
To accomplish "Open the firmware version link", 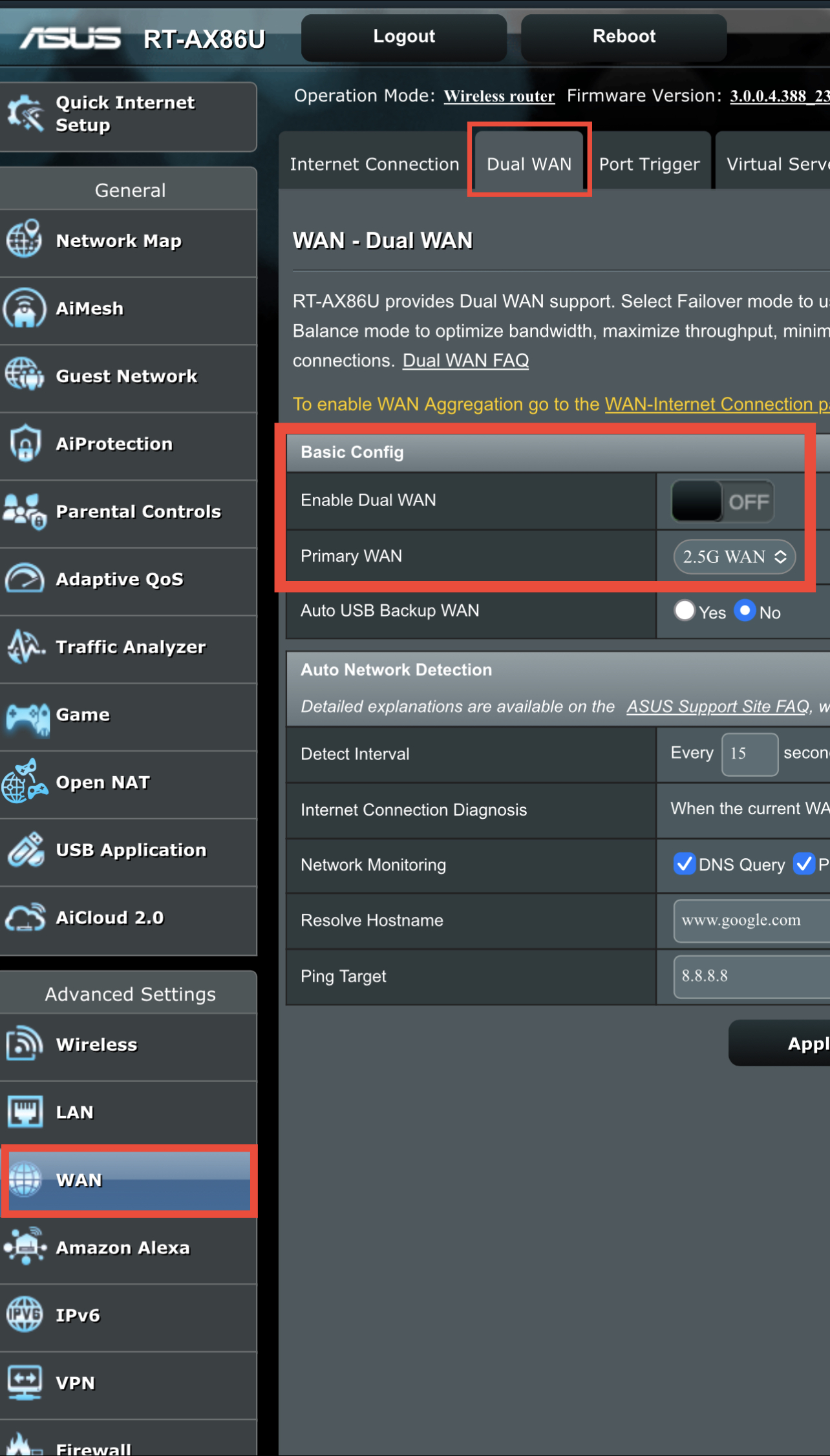I will [x=780, y=96].
